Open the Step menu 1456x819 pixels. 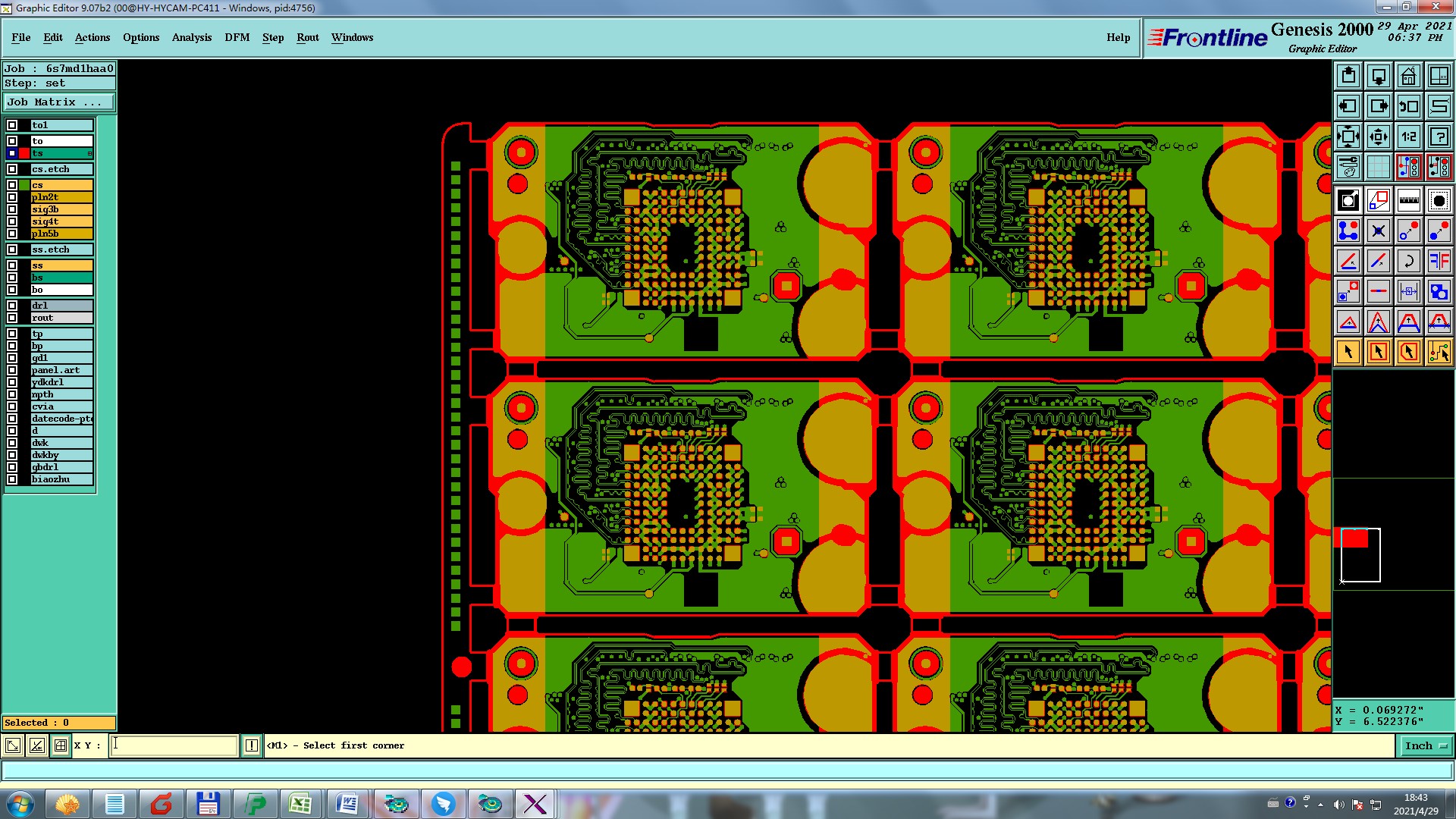[x=273, y=37]
